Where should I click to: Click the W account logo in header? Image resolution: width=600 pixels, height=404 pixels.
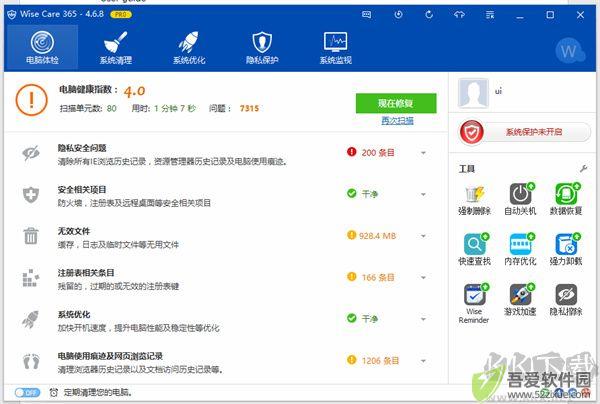[x=568, y=50]
